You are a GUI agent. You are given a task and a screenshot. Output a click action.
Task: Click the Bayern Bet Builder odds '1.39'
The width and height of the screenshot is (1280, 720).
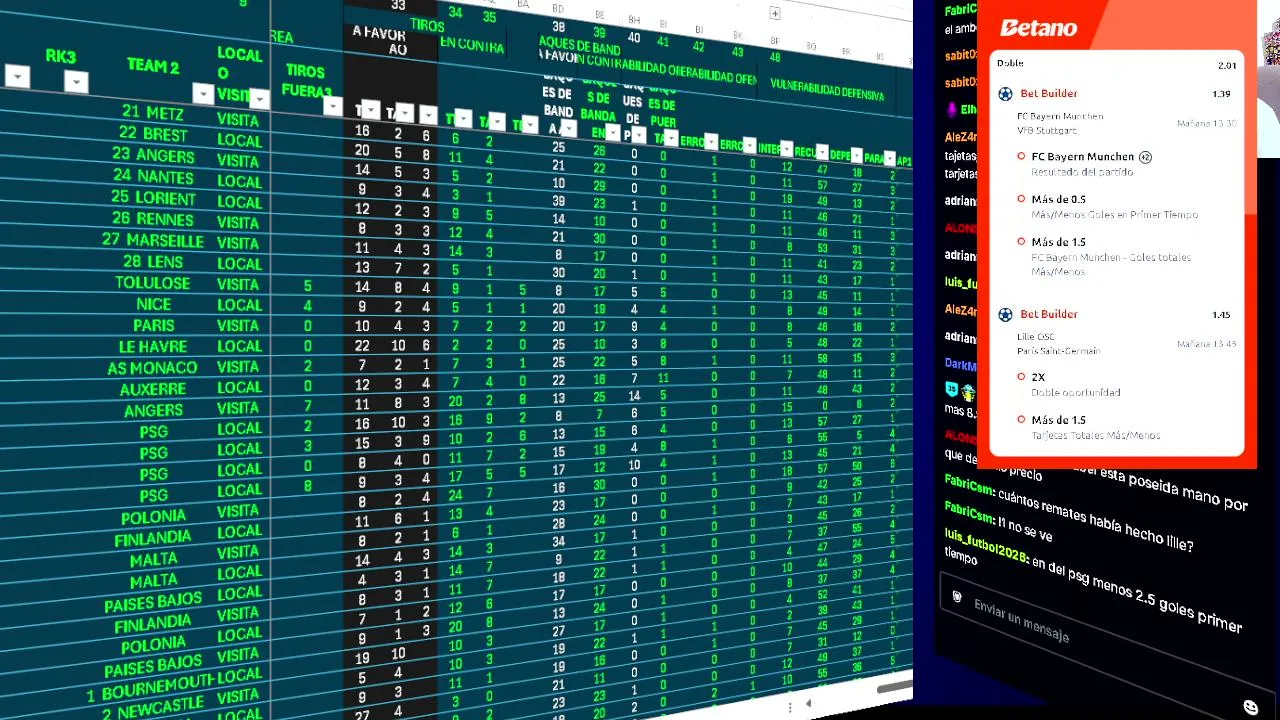[1221, 94]
